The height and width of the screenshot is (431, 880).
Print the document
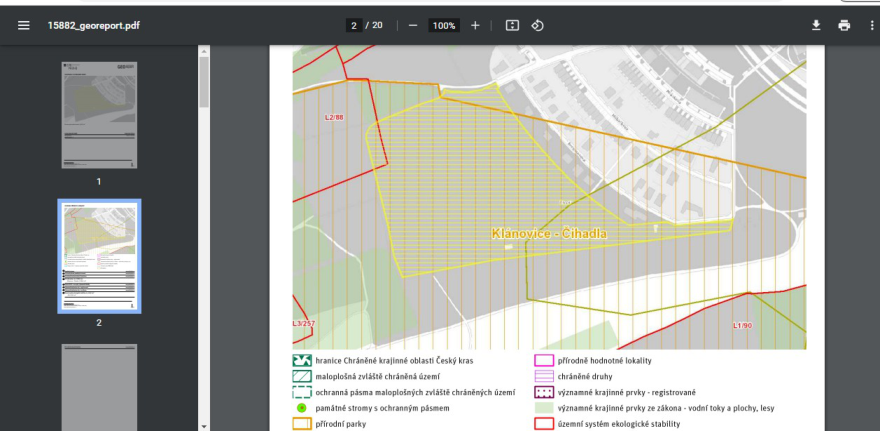pyautogui.click(x=844, y=25)
